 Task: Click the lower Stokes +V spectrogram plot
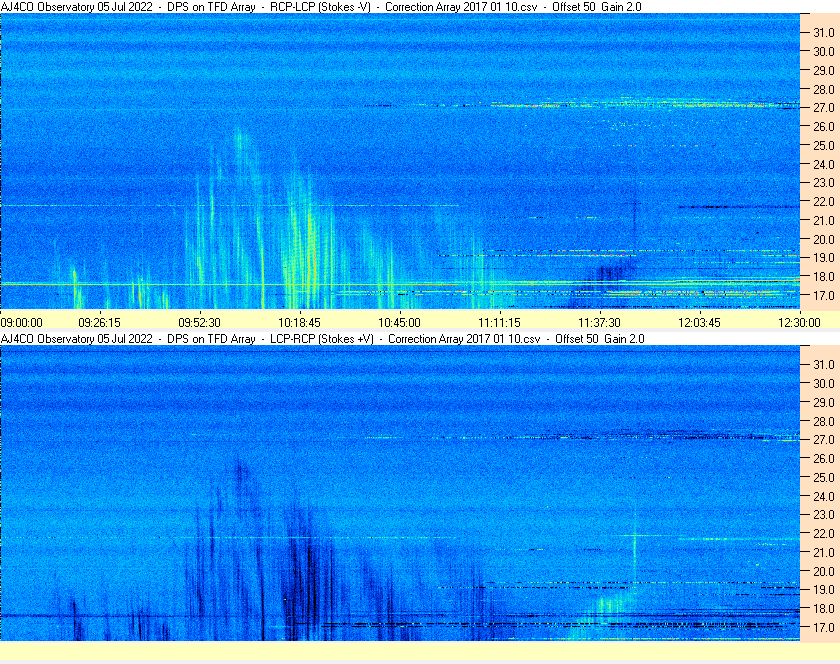coord(400,493)
